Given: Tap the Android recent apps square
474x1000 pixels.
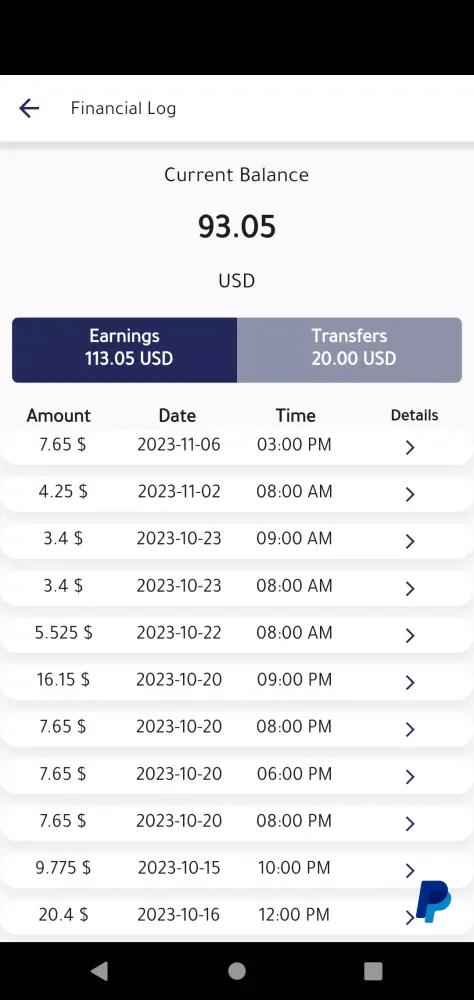Looking at the screenshot, I should click(x=373, y=971).
